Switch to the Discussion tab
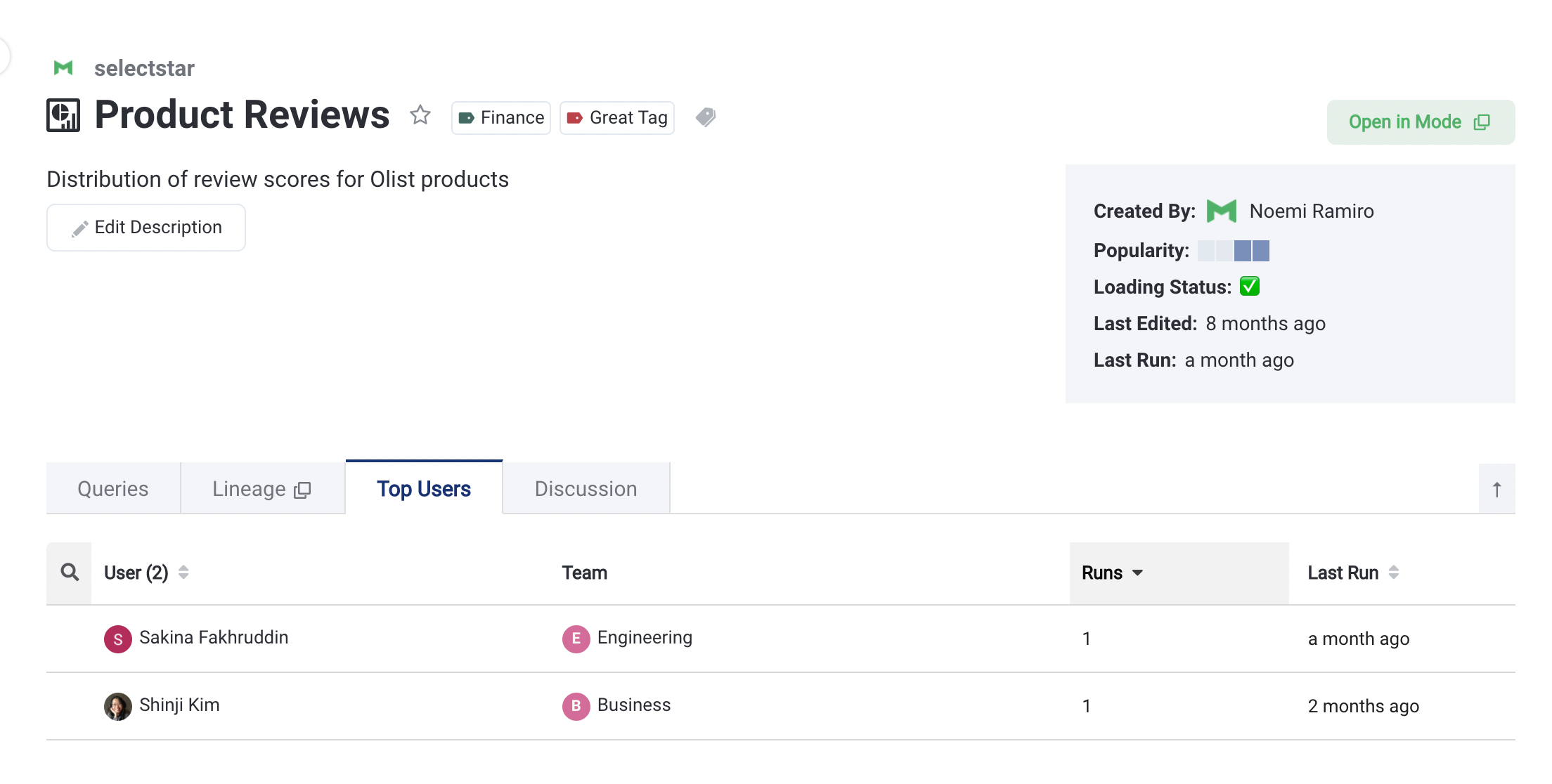The height and width of the screenshot is (784, 1552). click(x=586, y=489)
